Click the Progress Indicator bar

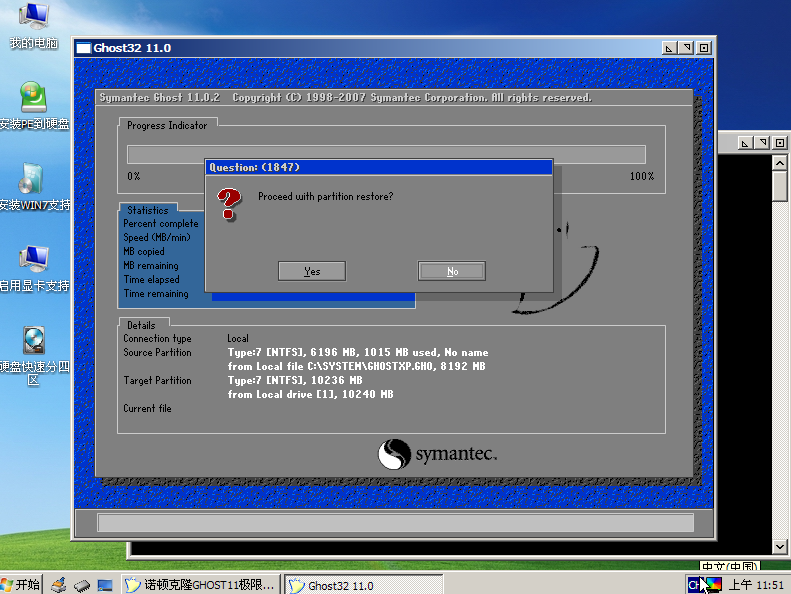click(x=386, y=154)
